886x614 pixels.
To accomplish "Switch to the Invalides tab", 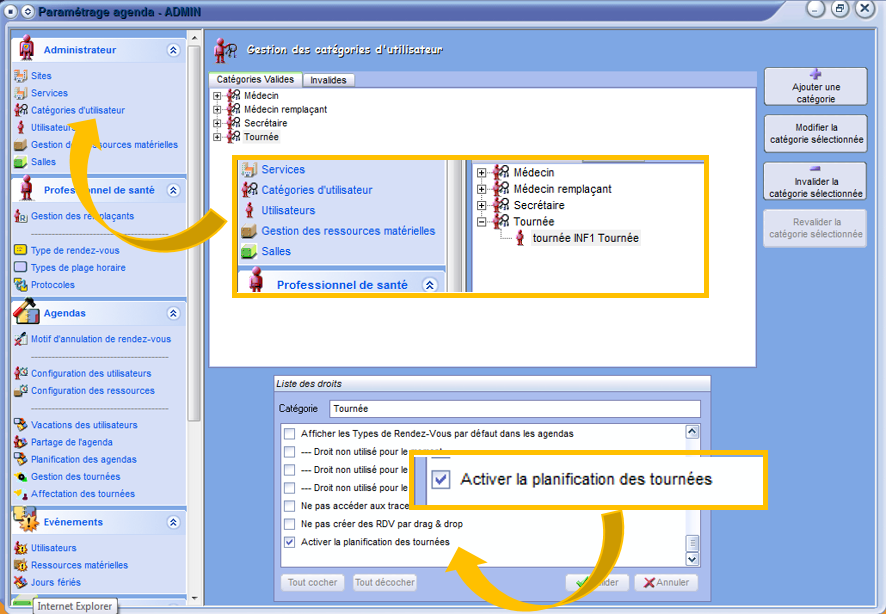I will click(328, 80).
